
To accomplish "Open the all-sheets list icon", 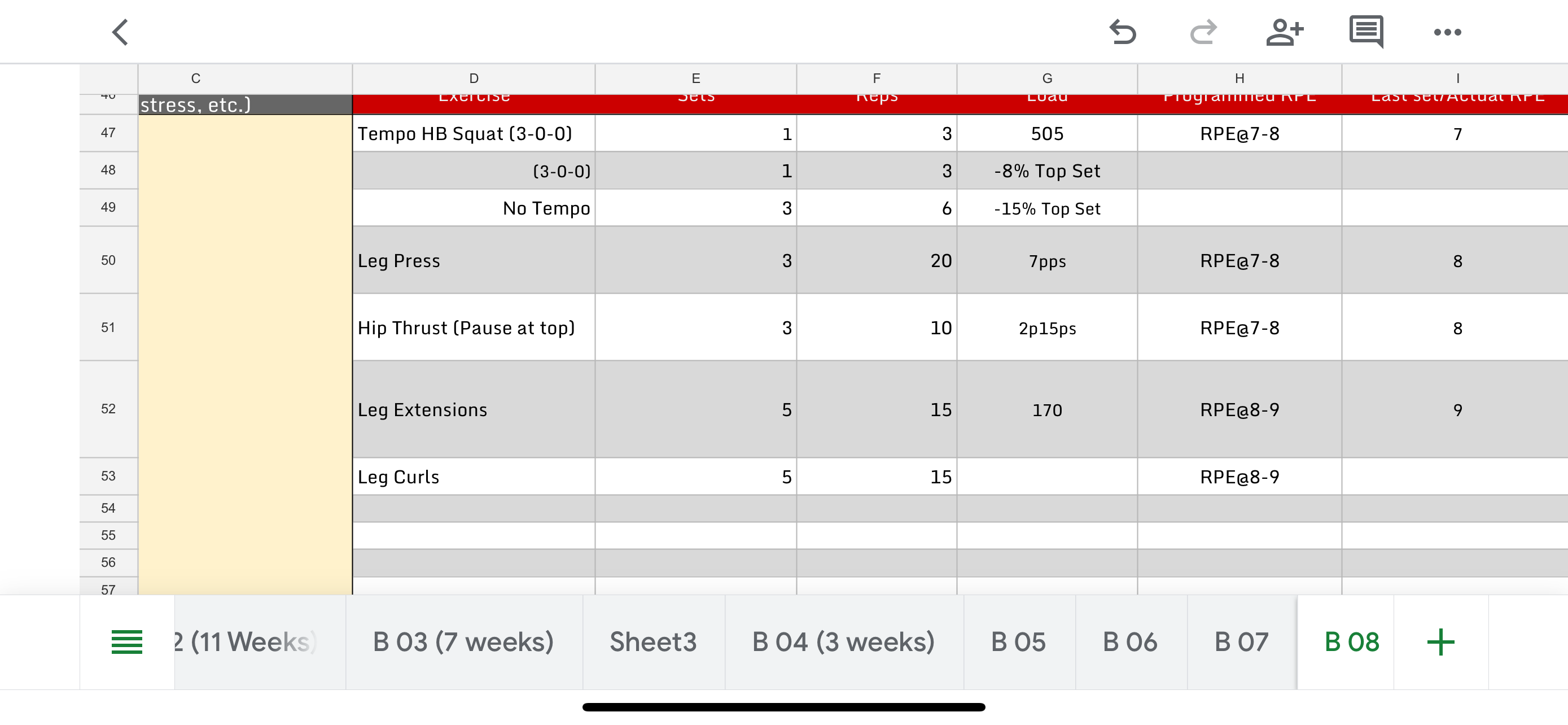I will pyautogui.click(x=126, y=641).
